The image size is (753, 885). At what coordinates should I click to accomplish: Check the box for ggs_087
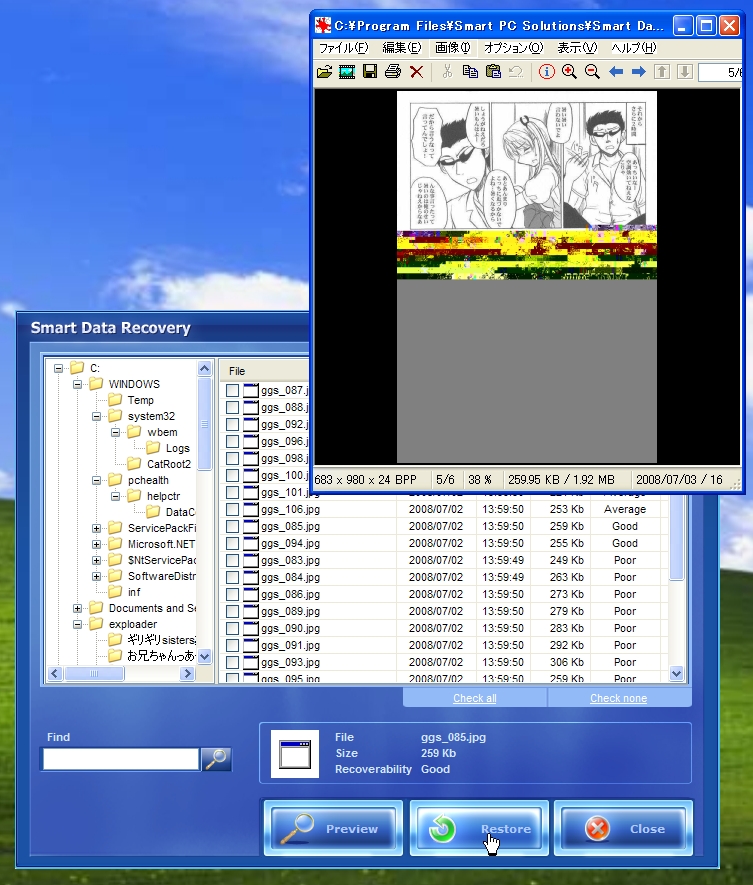pyautogui.click(x=233, y=390)
